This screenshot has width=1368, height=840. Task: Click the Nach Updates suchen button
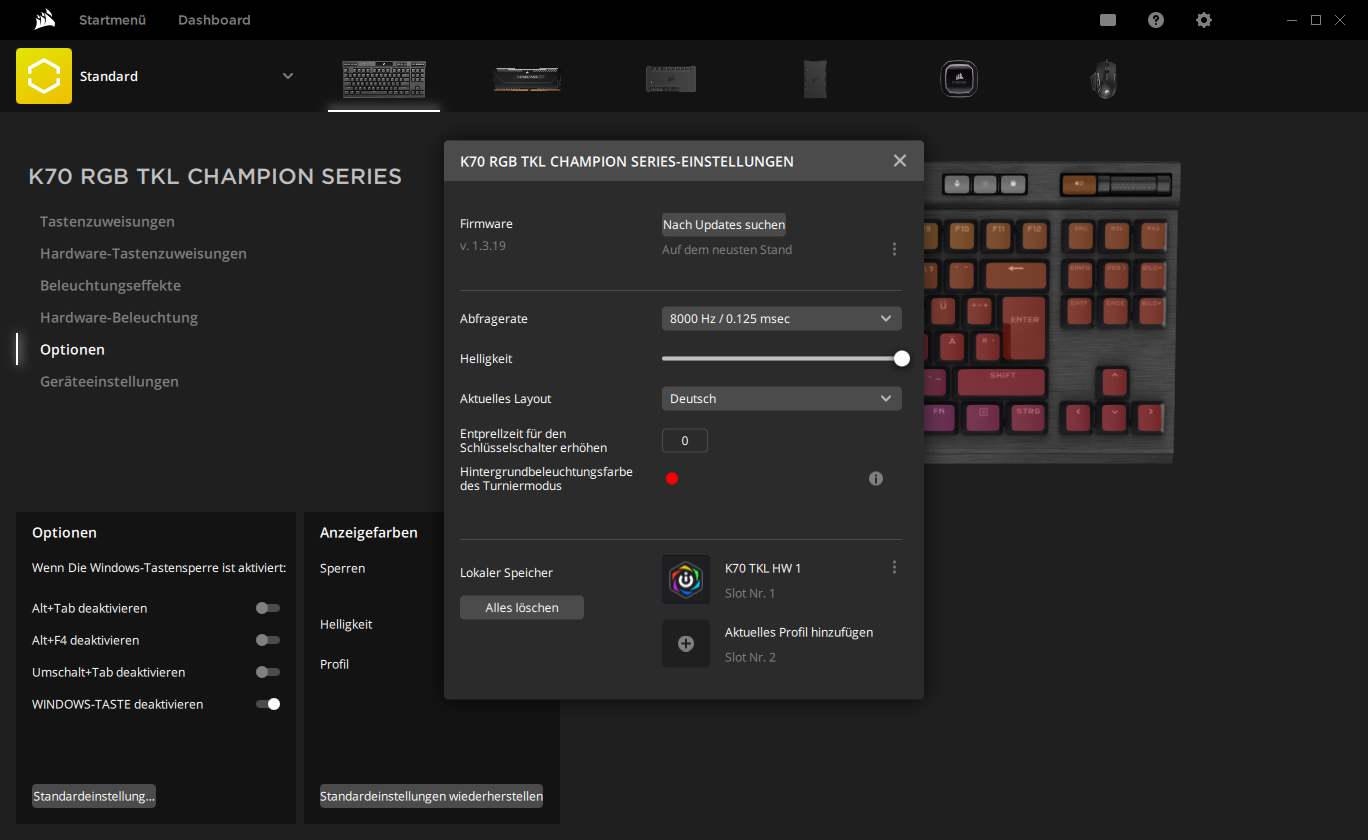click(x=724, y=225)
